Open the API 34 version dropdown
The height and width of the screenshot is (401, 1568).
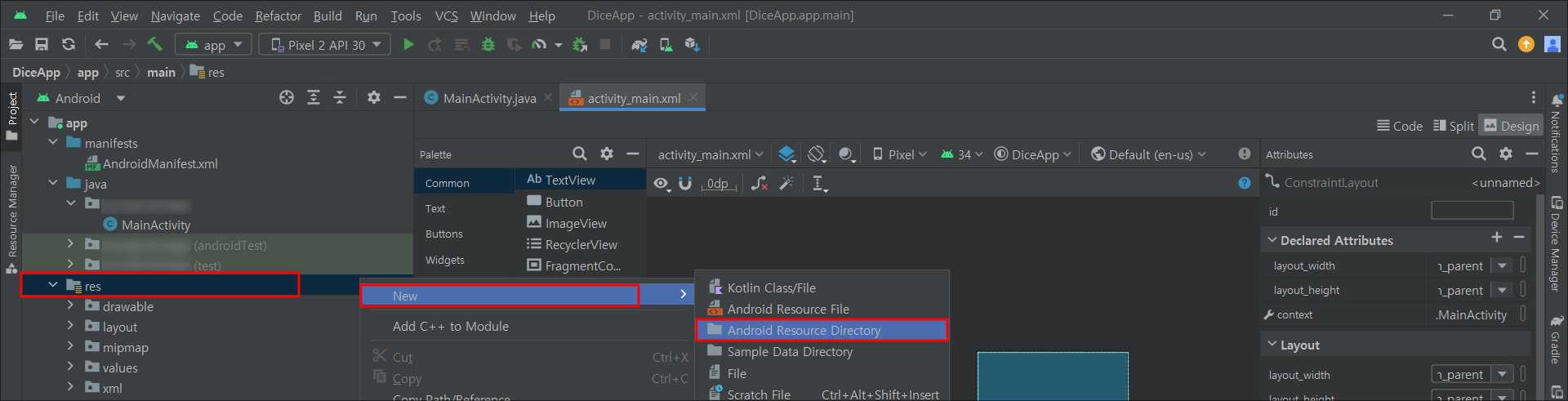coord(962,154)
